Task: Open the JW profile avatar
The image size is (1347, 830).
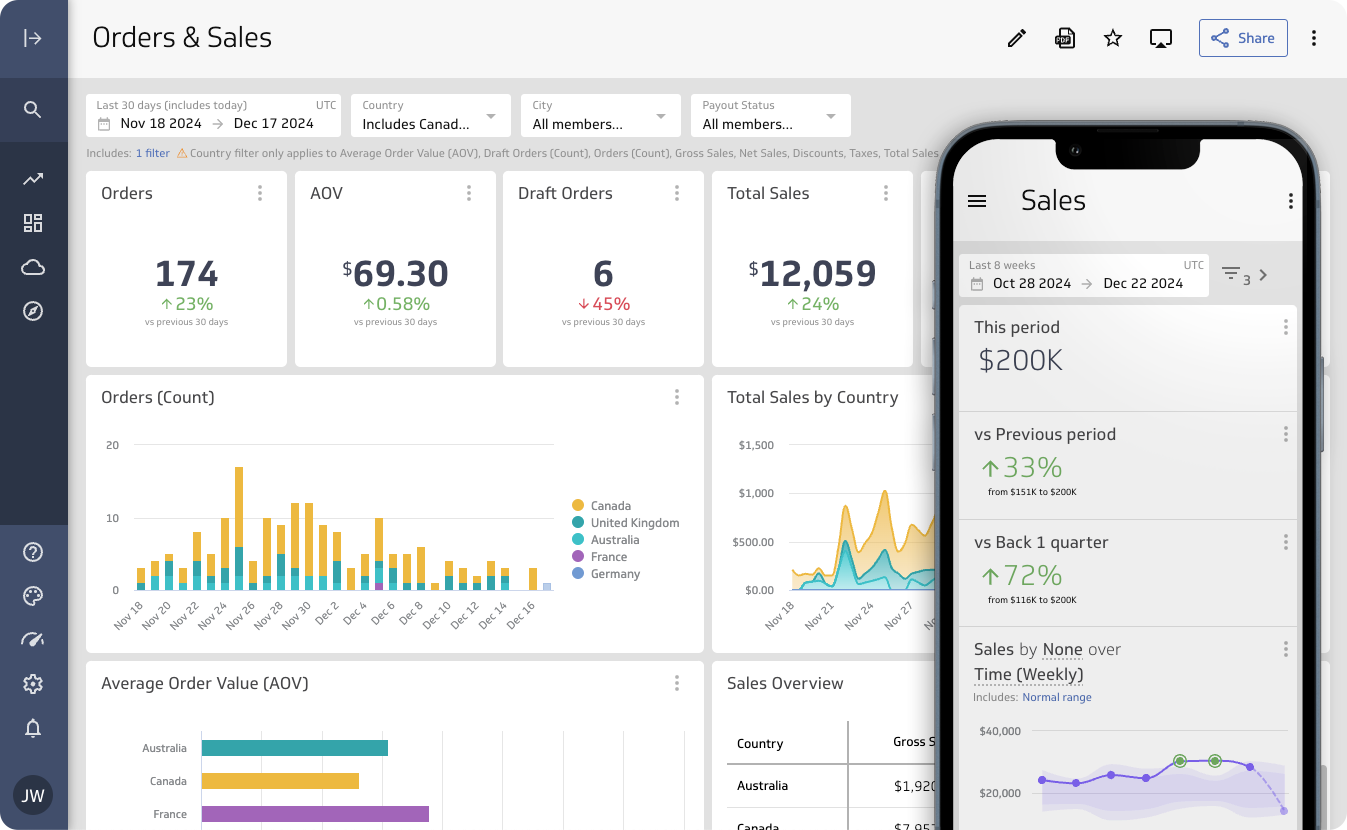Action: point(32,795)
